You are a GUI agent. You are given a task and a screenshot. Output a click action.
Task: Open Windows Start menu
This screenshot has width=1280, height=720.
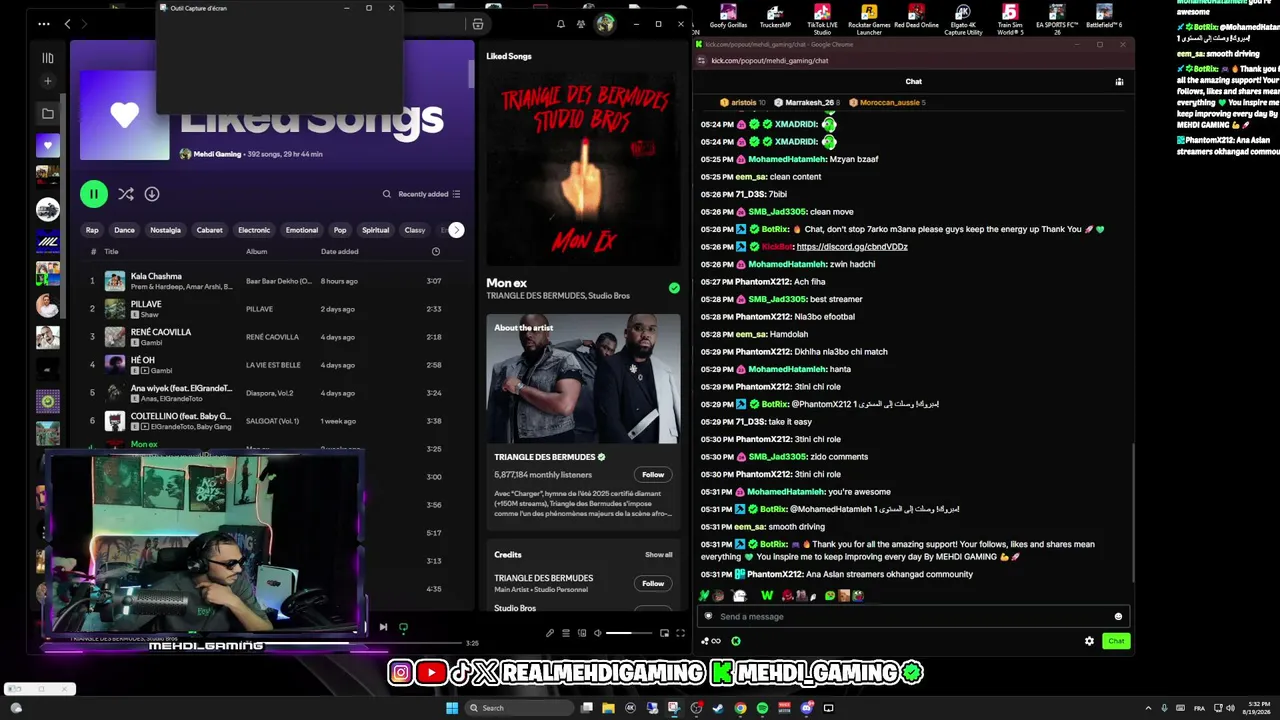pyautogui.click(x=452, y=708)
